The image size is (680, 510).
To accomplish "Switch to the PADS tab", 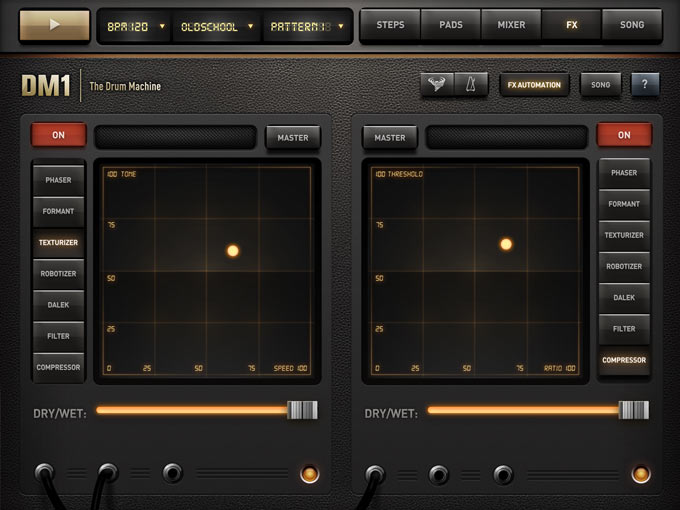I will click(x=451, y=25).
